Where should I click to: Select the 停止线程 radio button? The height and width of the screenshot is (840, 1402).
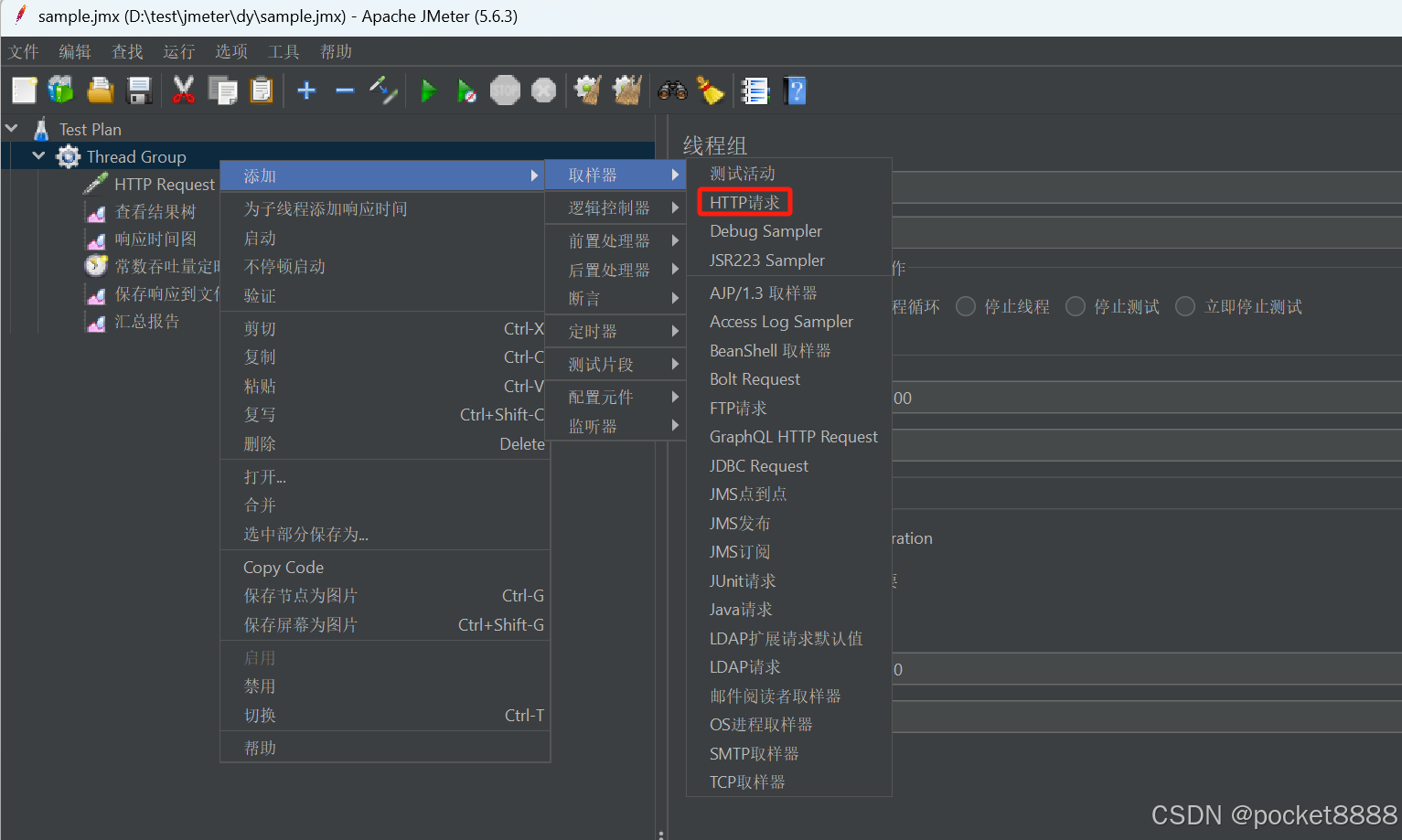tap(966, 306)
